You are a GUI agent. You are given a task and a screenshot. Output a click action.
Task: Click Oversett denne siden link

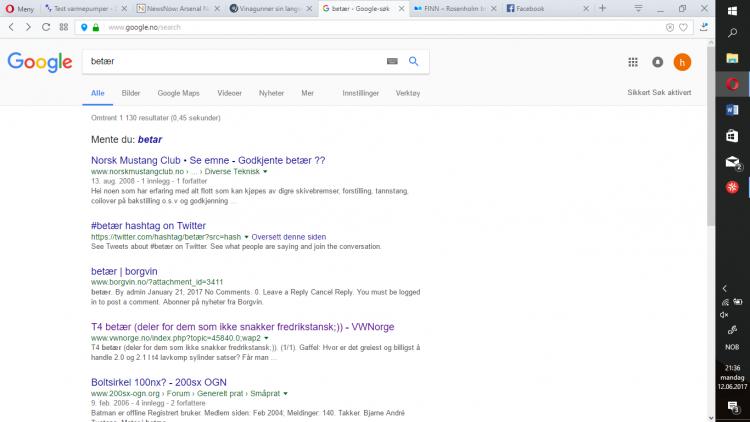pos(288,237)
